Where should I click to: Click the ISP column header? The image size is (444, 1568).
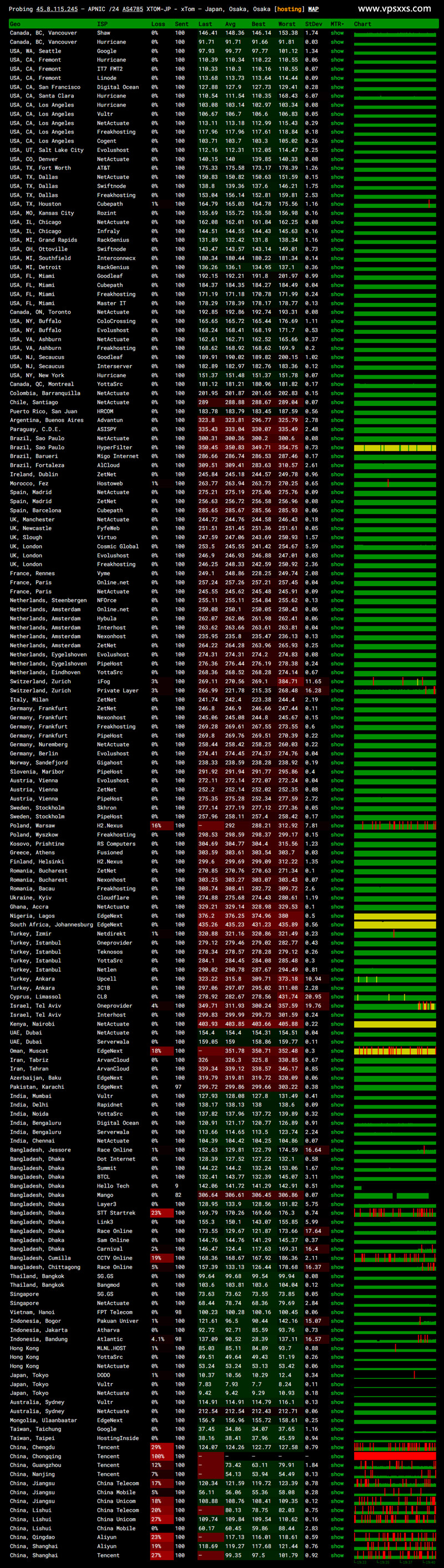(102, 24)
